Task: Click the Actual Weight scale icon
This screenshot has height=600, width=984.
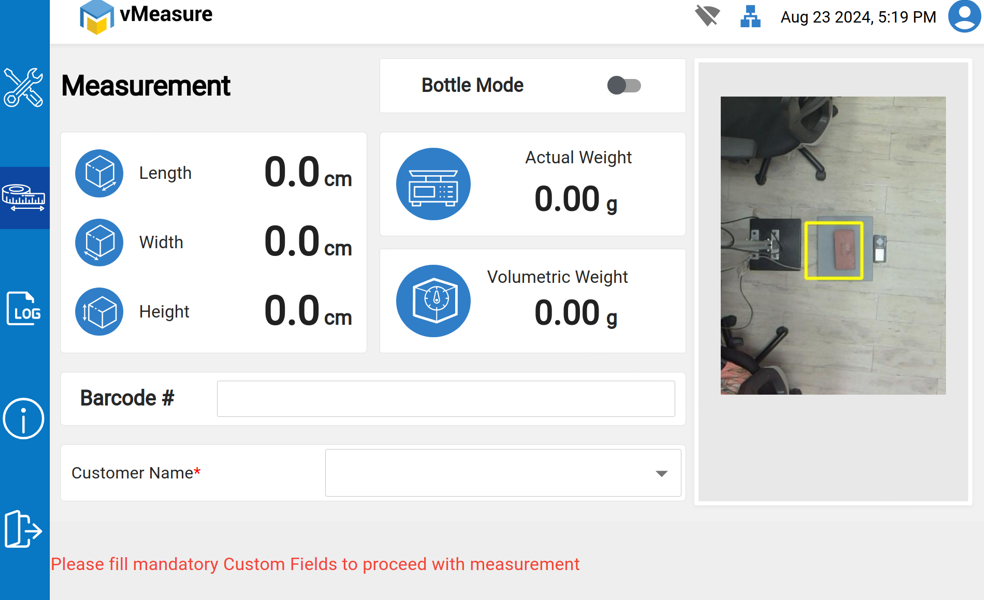Action: click(x=433, y=184)
